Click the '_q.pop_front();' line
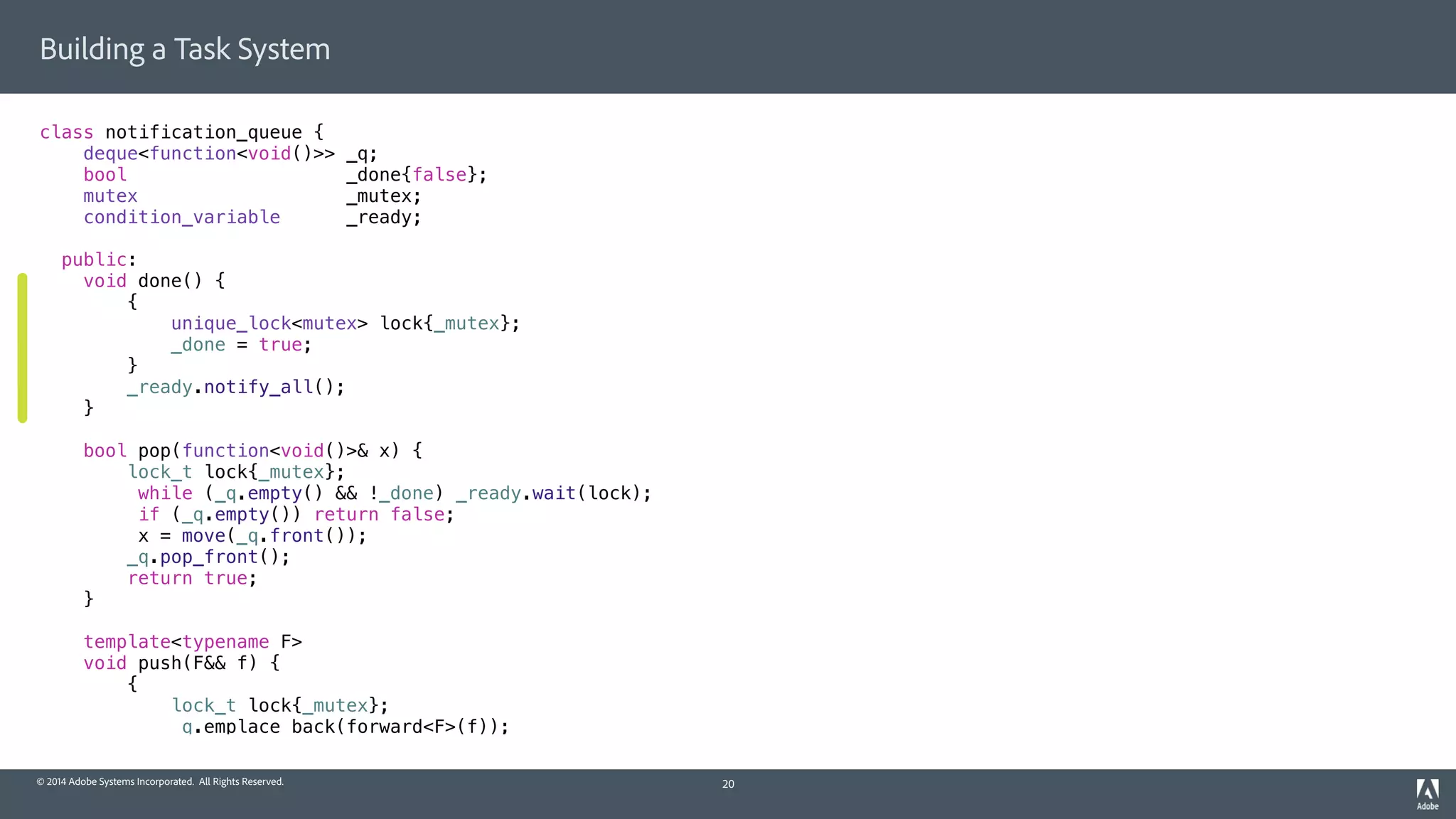Viewport: 1456px width, 819px height. (208, 557)
